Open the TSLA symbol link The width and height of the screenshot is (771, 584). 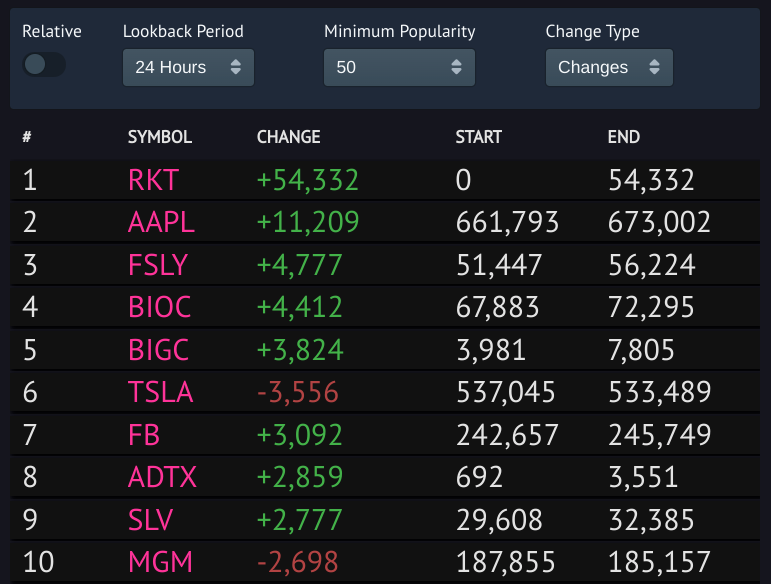point(160,392)
